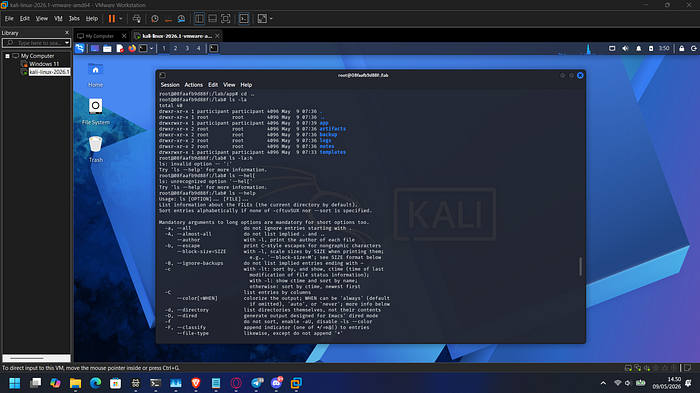Send Ctrl+Alt+Del to the guest
This screenshot has height=393, width=700.
(137, 19)
